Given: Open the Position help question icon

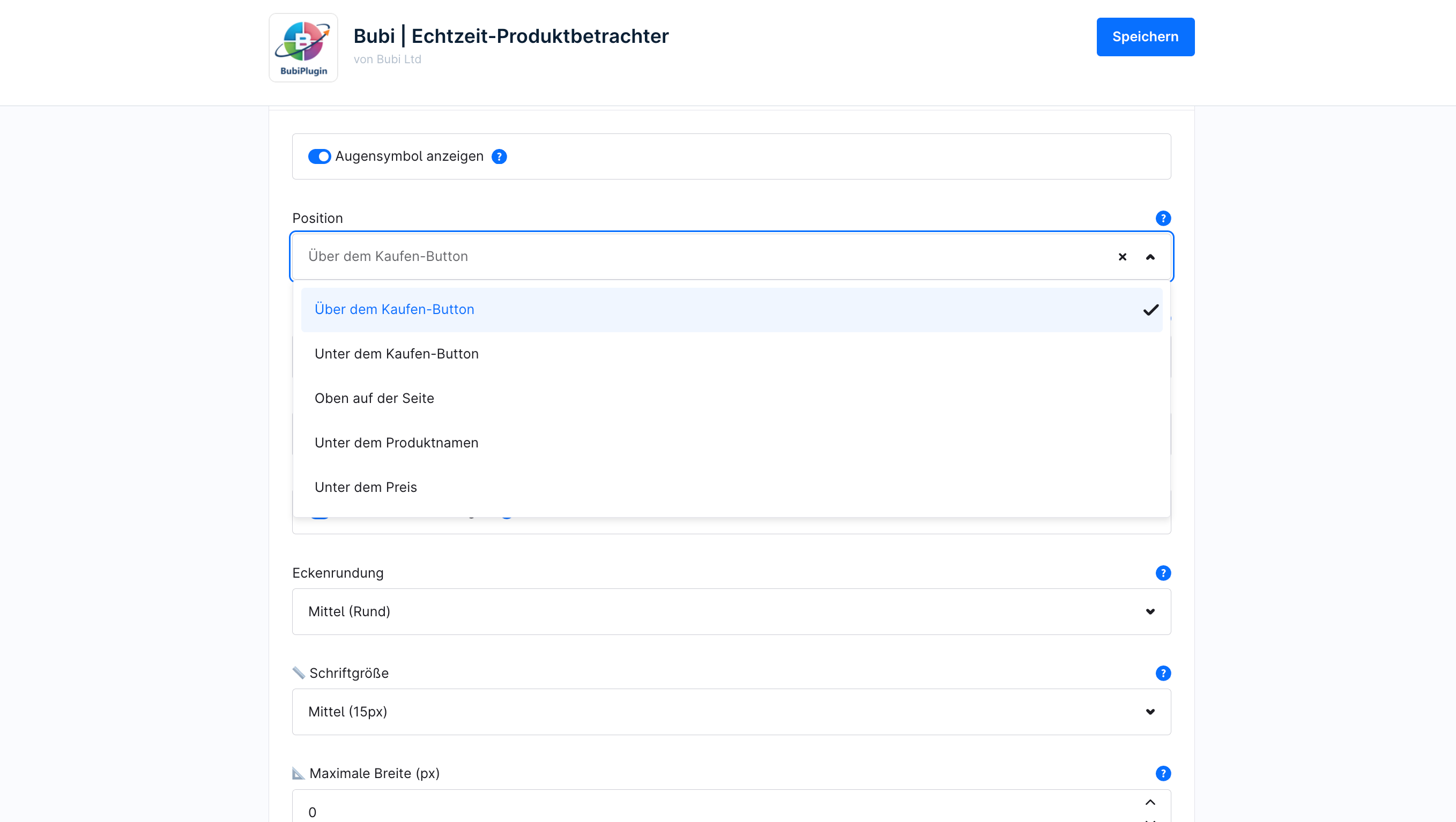Looking at the screenshot, I should [1163, 218].
